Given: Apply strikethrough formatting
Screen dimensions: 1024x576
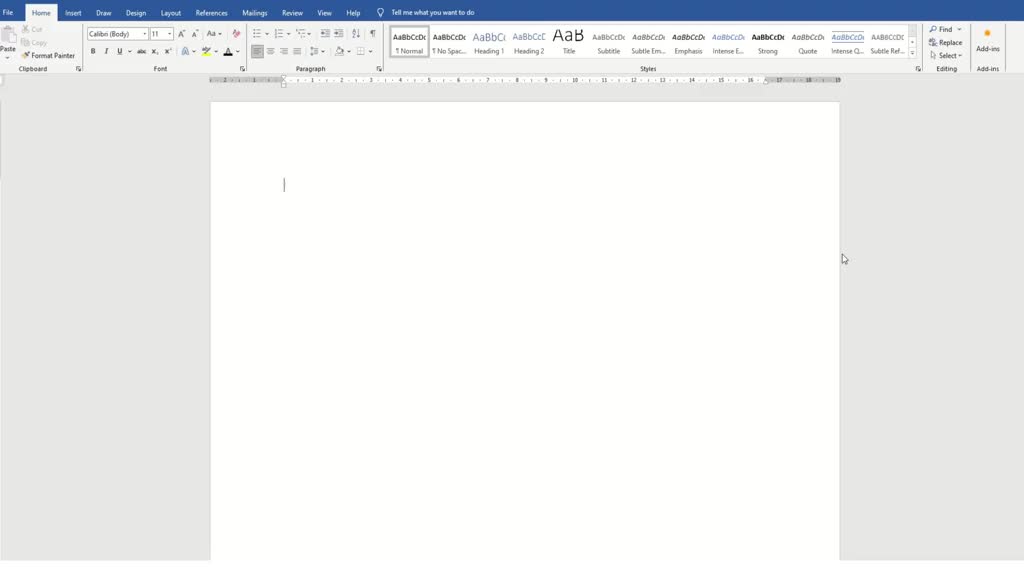Looking at the screenshot, I should [141, 51].
